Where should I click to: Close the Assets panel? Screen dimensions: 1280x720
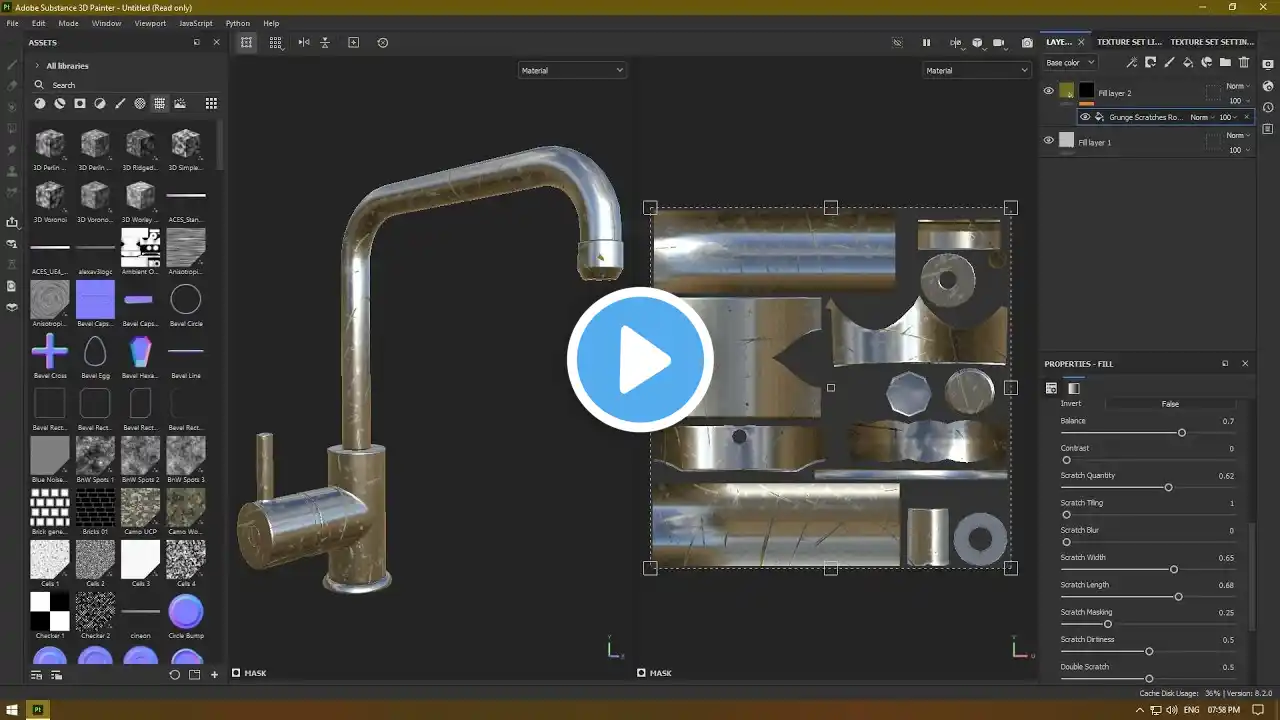pyautogui.click(x=216, y=42)
